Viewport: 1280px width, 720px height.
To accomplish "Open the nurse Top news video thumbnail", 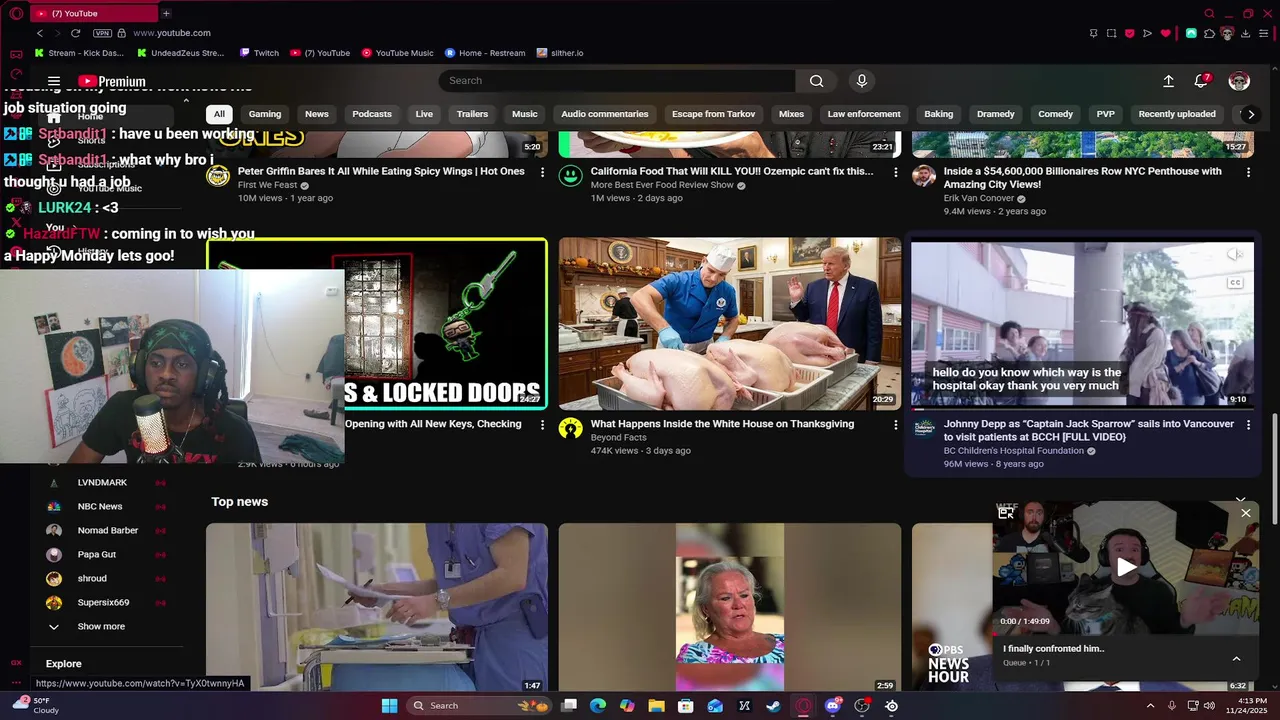I will [x=376, y=607].
